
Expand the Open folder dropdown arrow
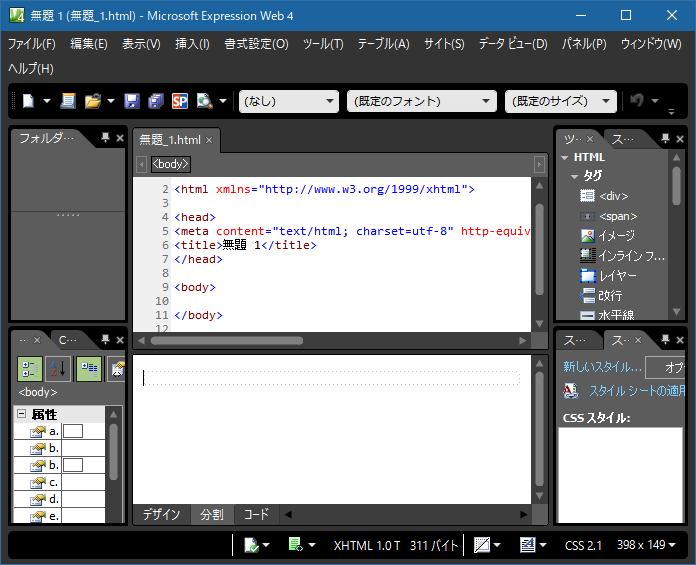111,101
